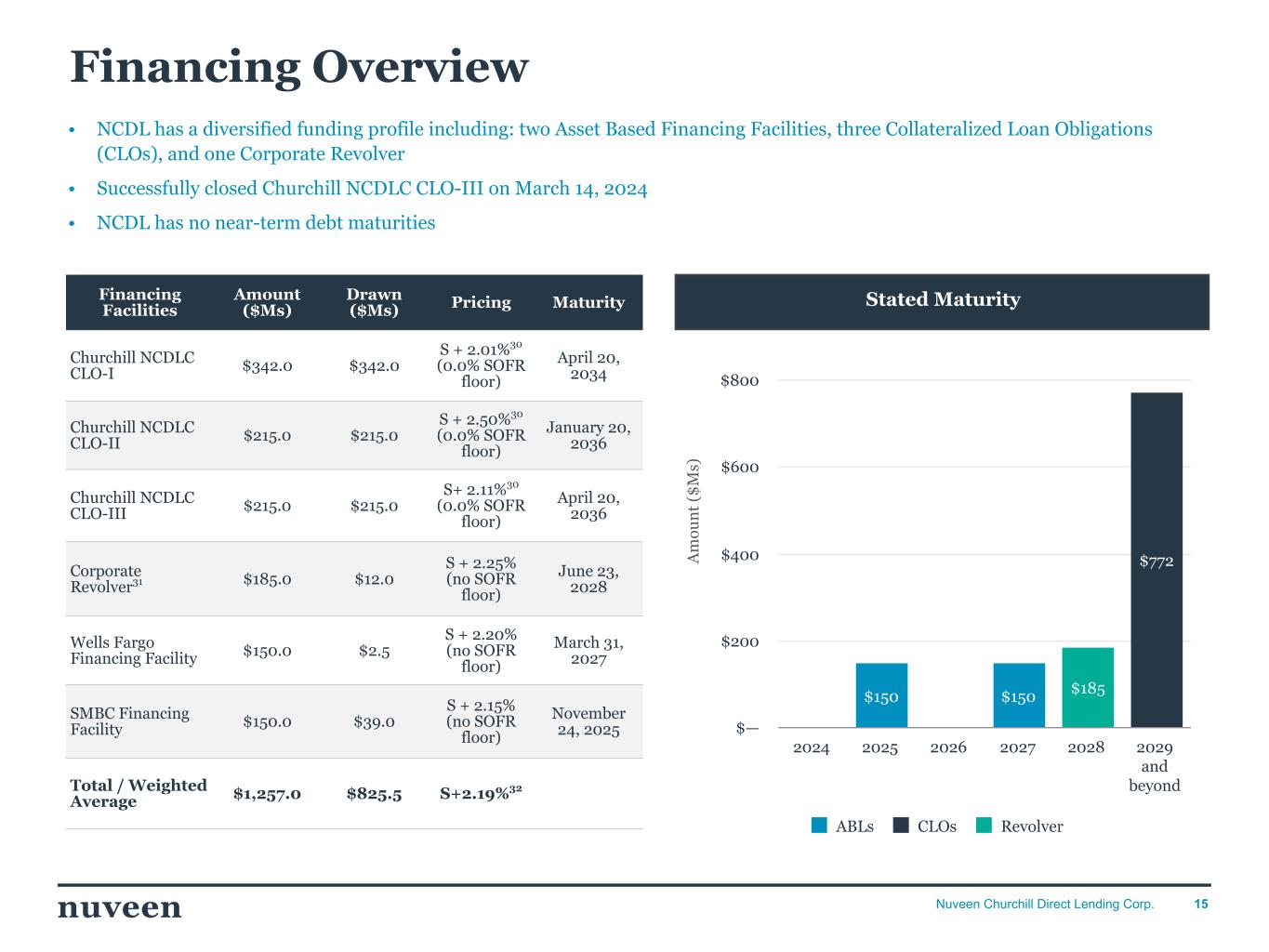Select the Corporate Revolver row label
Viewport: 1269px width, 952px height.
pos(107,579)
